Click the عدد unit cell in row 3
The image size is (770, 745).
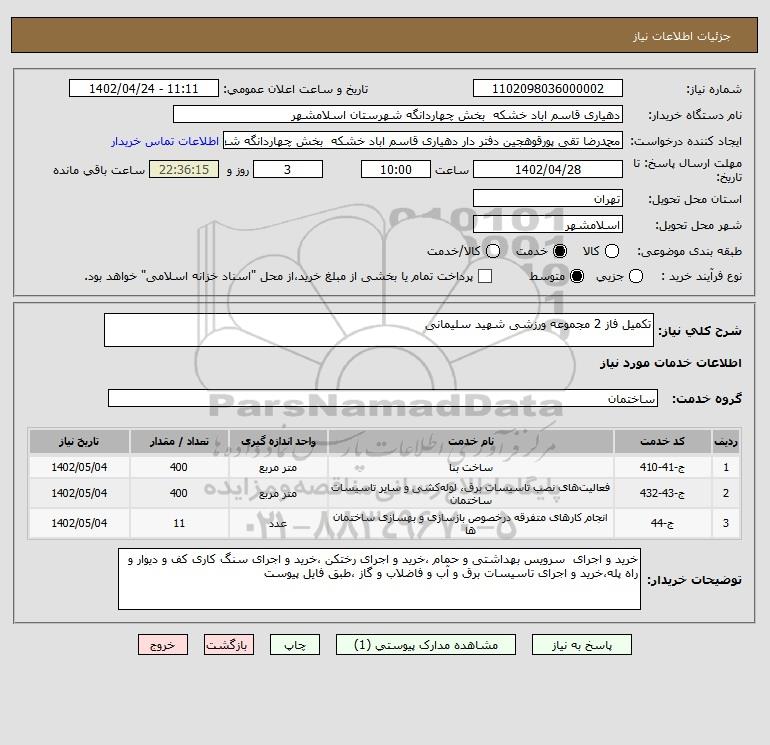coord(278,524)
